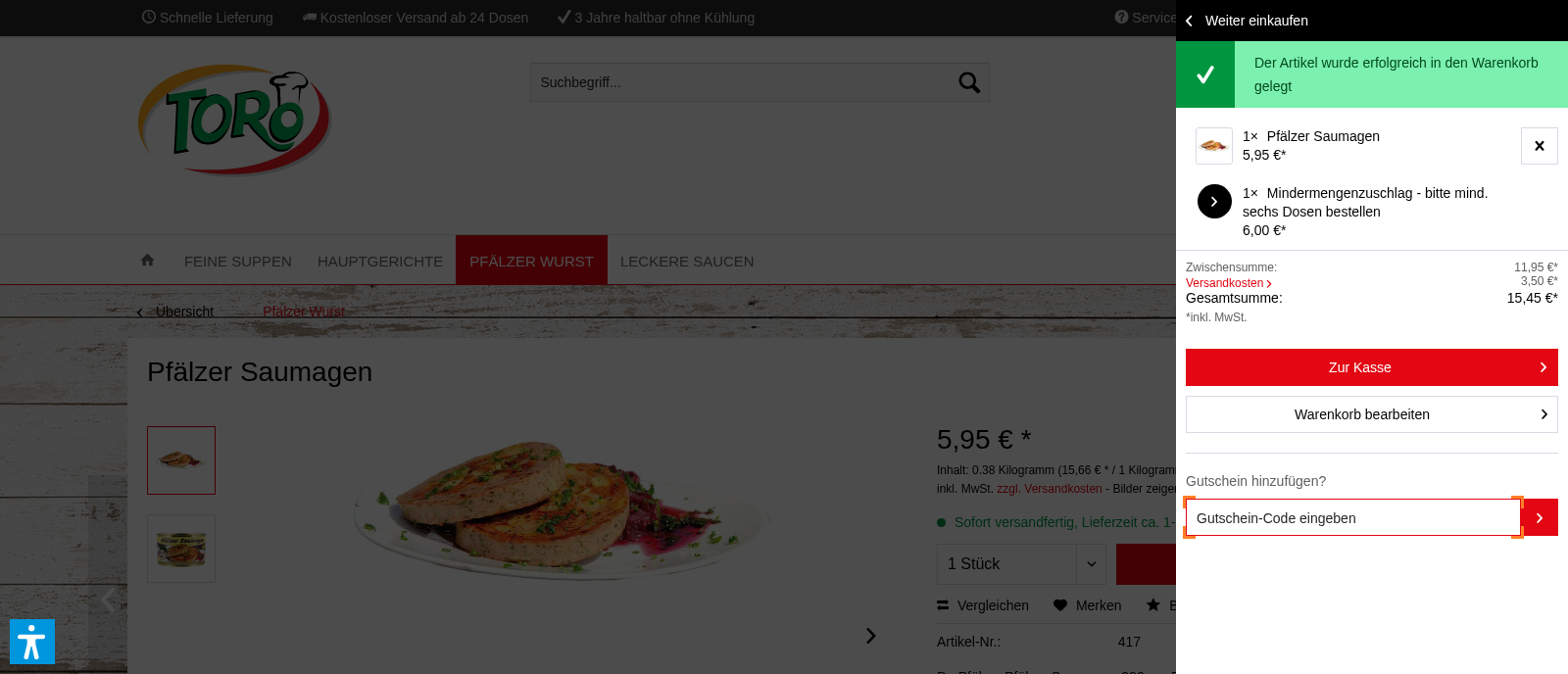Click the search magnifier icon

969,83
